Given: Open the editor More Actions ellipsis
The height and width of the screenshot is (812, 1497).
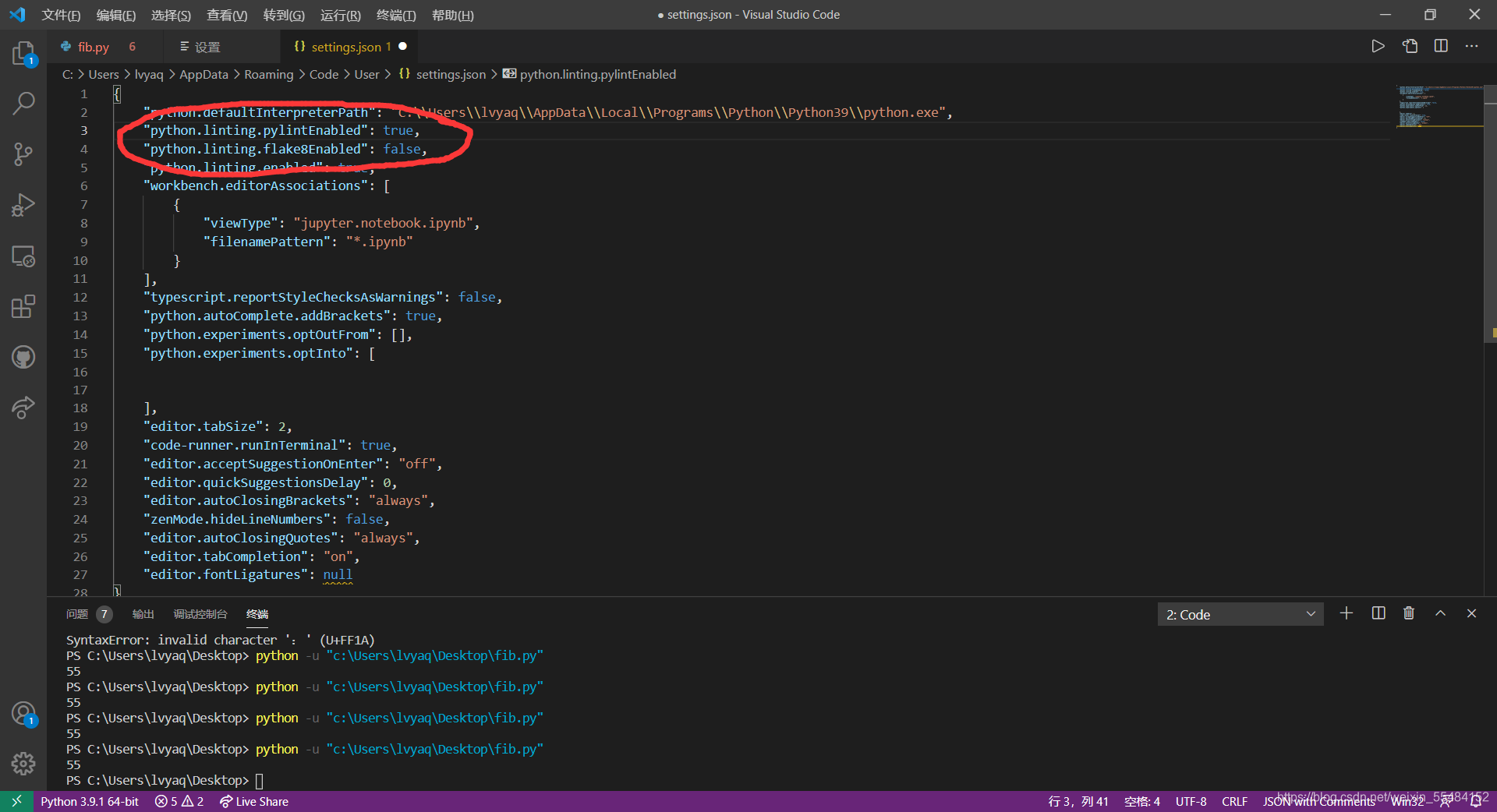Looking at the screenshot, I should (1471, 46).
